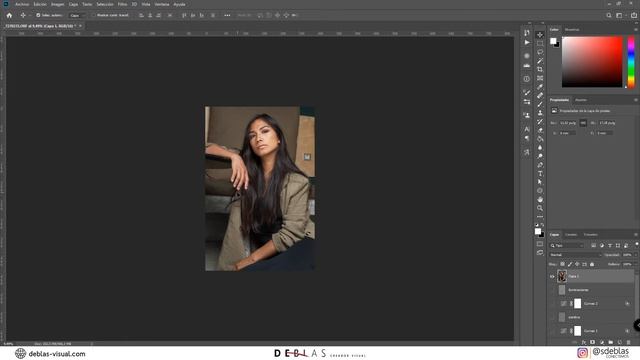Open the Auto-Select Capa dropdown
Image resolution: width=640 pixels, height=360 pixels.
[x=77, y=15]
